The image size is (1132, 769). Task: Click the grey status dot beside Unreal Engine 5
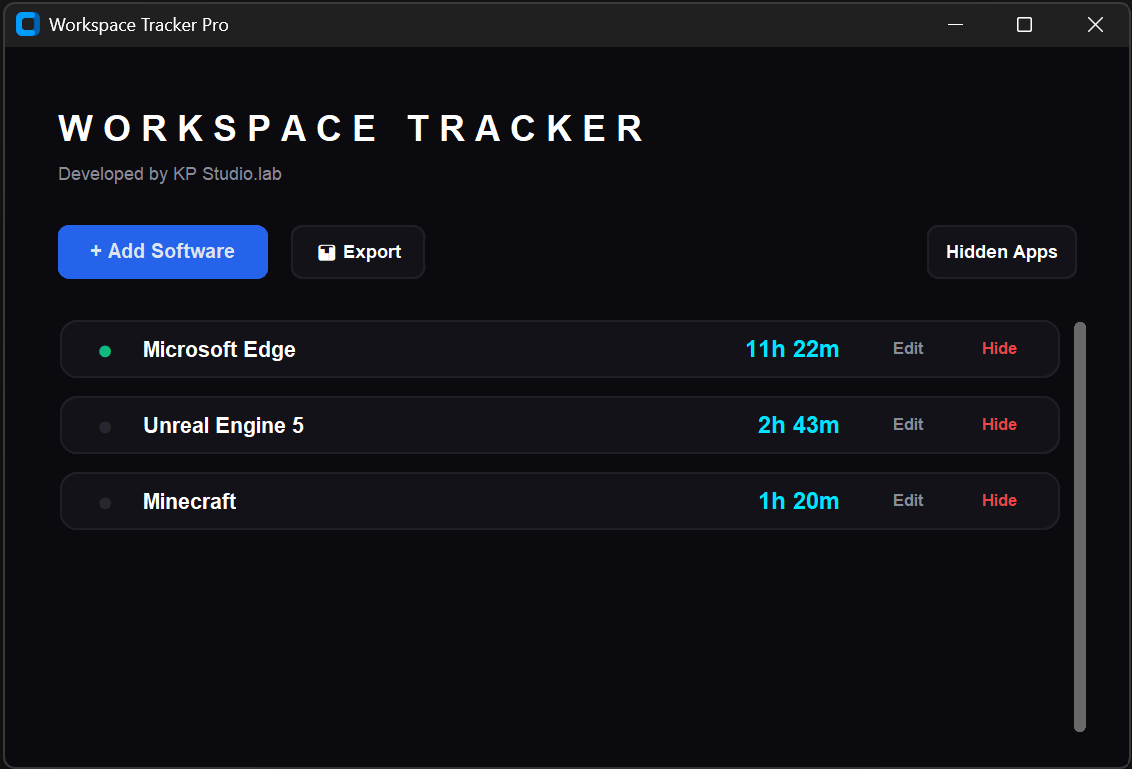coord(105,427)
